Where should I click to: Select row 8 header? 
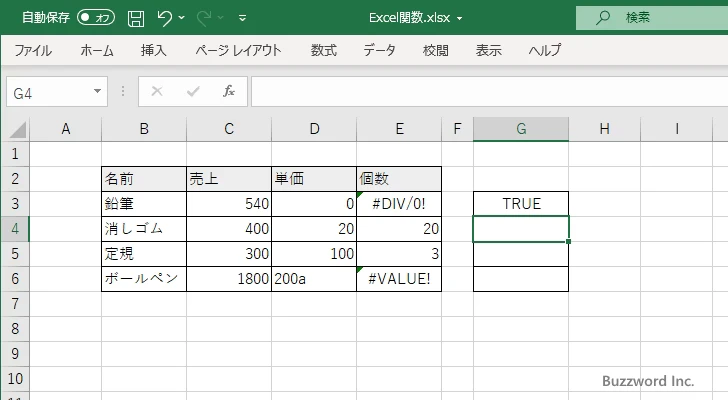point(15,329)
